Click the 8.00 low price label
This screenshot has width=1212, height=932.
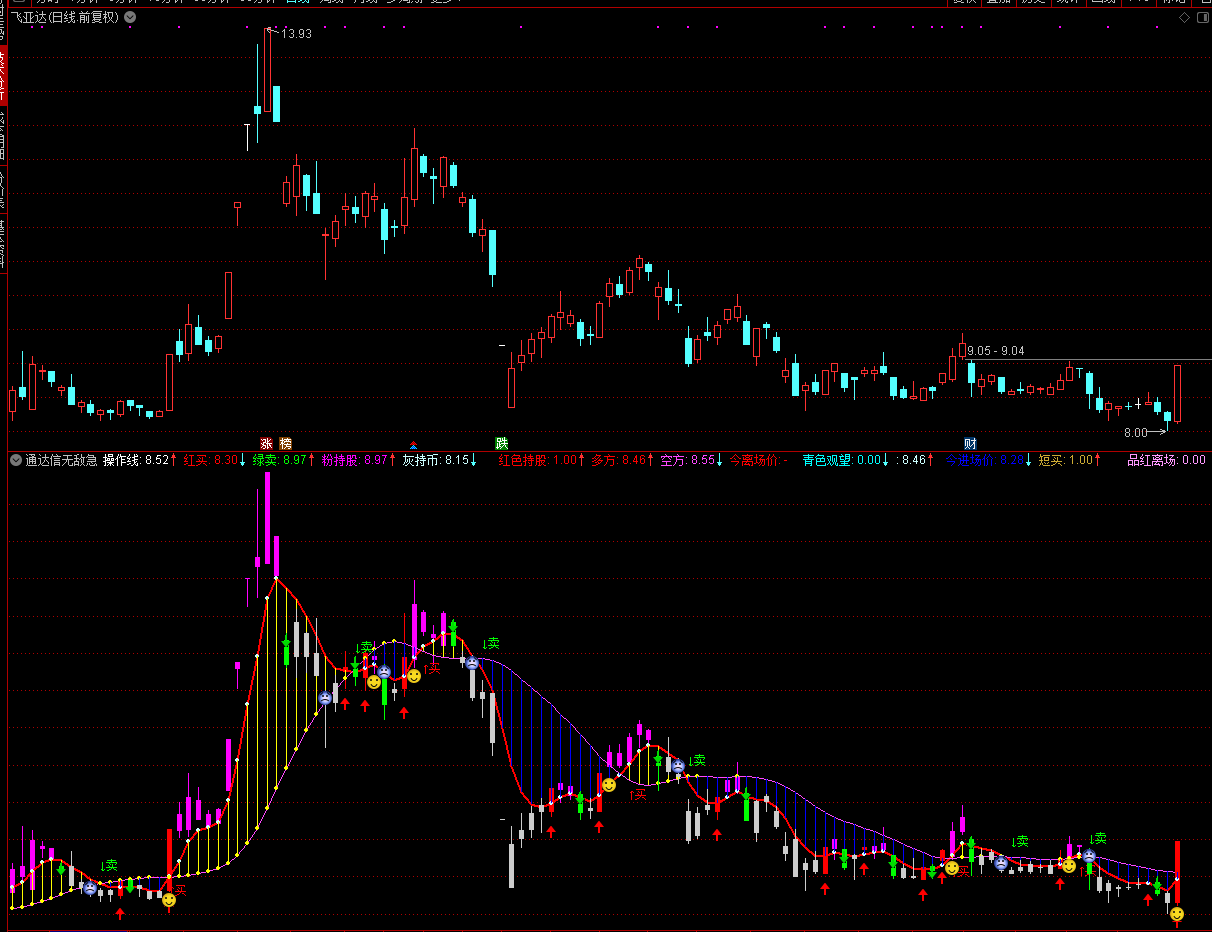1135,433
